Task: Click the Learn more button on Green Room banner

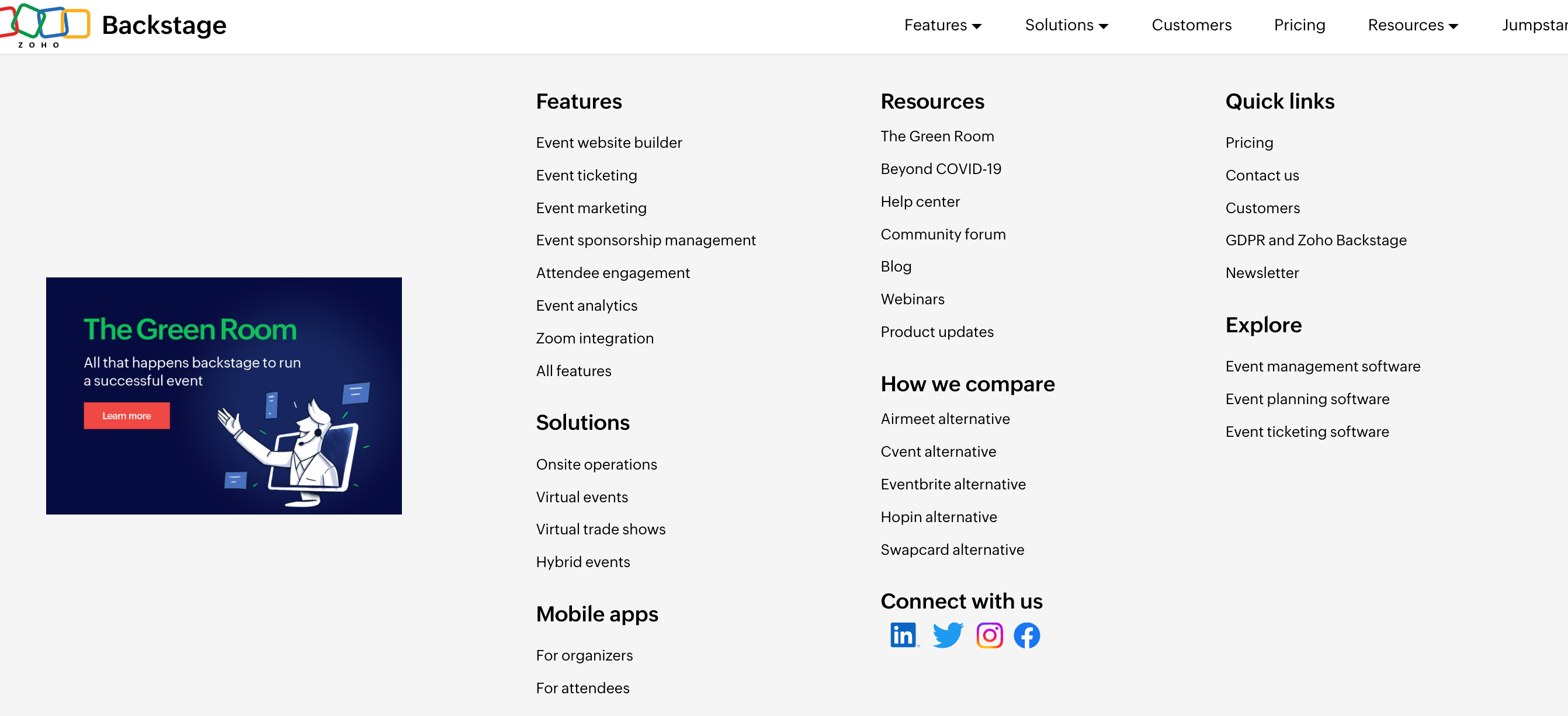Action: coord(126,415)
